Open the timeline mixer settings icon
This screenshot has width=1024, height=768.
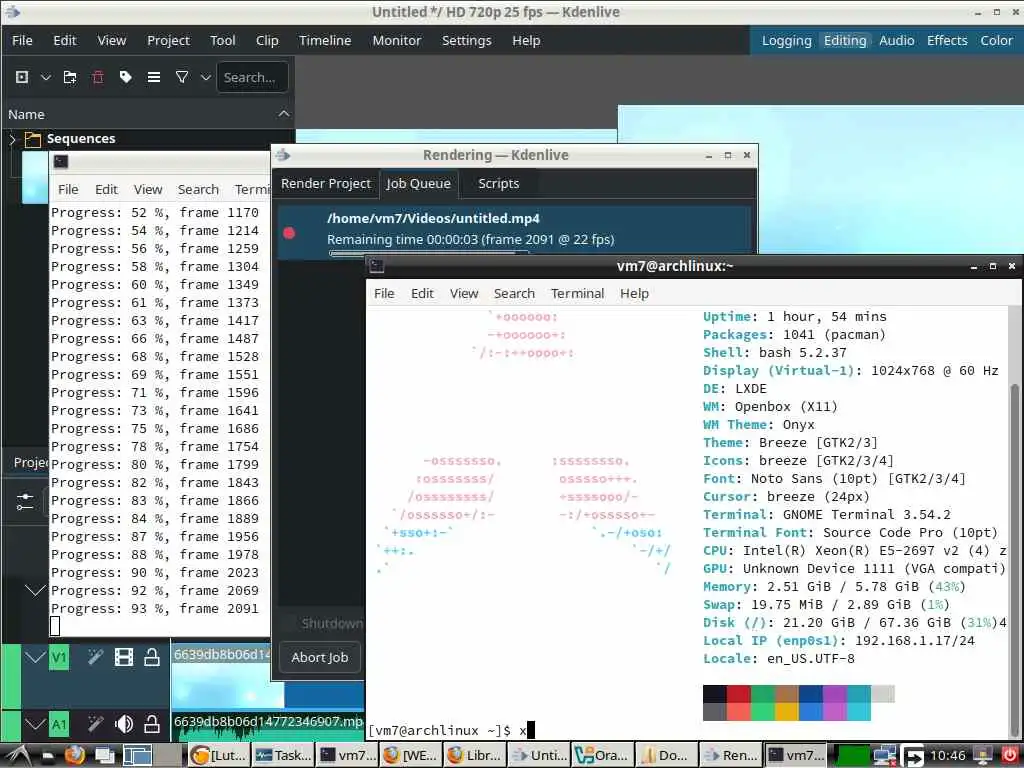25,501
